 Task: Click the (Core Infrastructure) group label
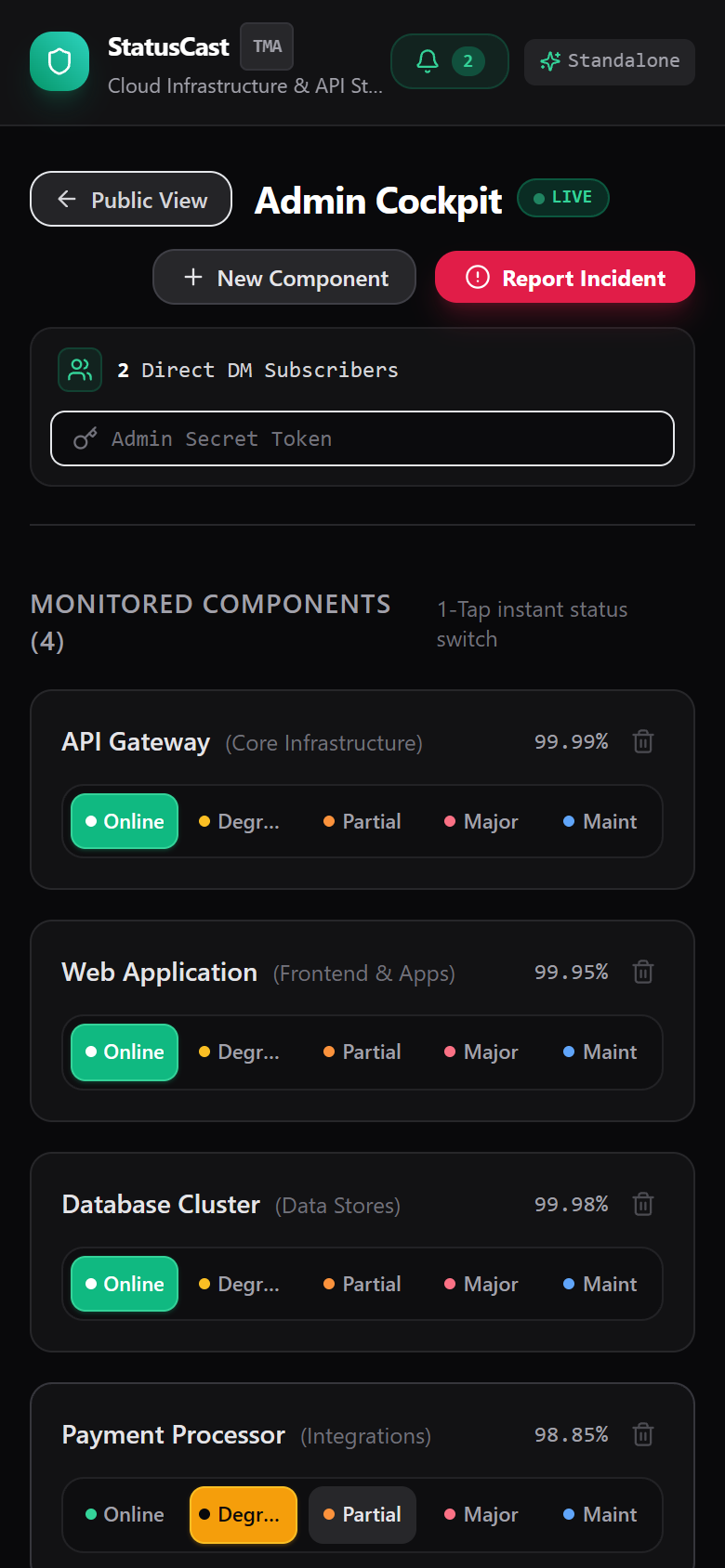[323, 743]
